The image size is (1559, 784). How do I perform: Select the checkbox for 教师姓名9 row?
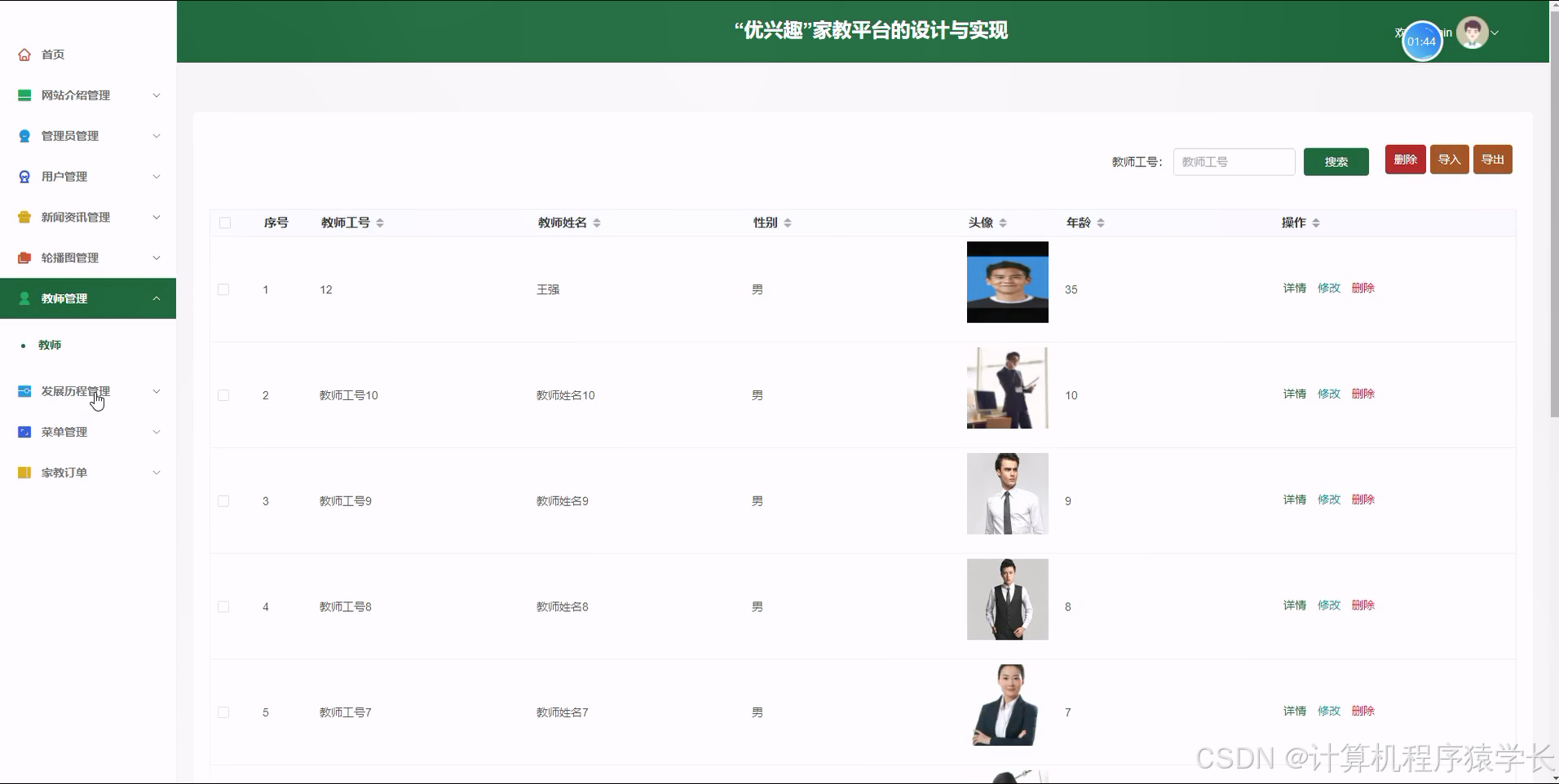pos(223,500)
